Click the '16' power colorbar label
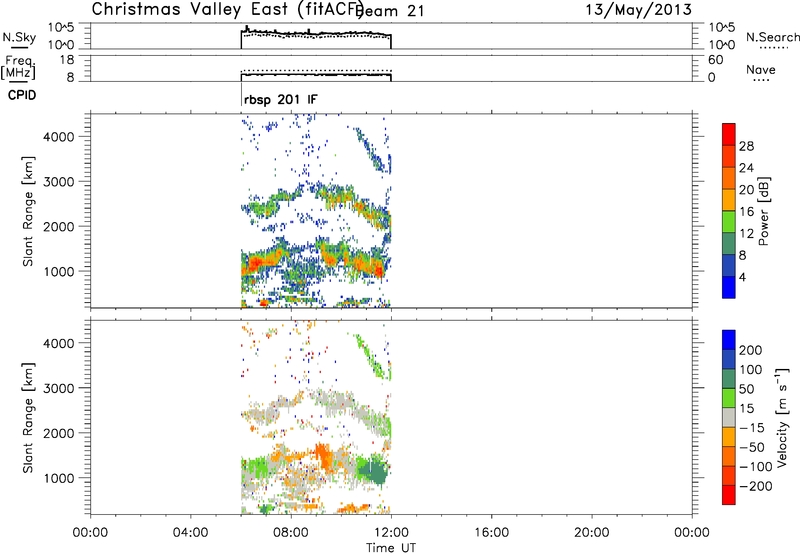 click(746, 212)
